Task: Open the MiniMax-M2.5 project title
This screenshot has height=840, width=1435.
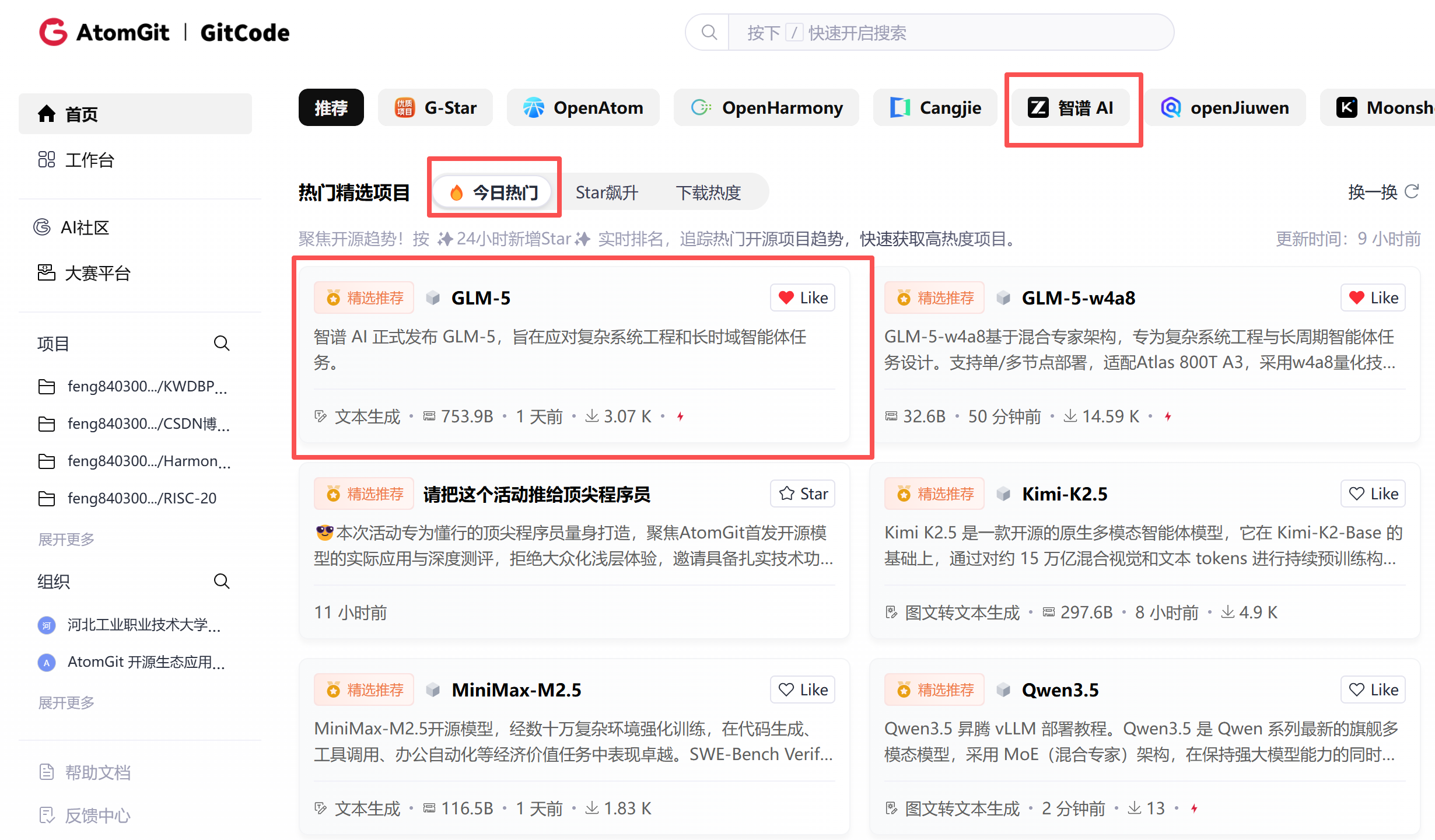Action: point(516,690)
